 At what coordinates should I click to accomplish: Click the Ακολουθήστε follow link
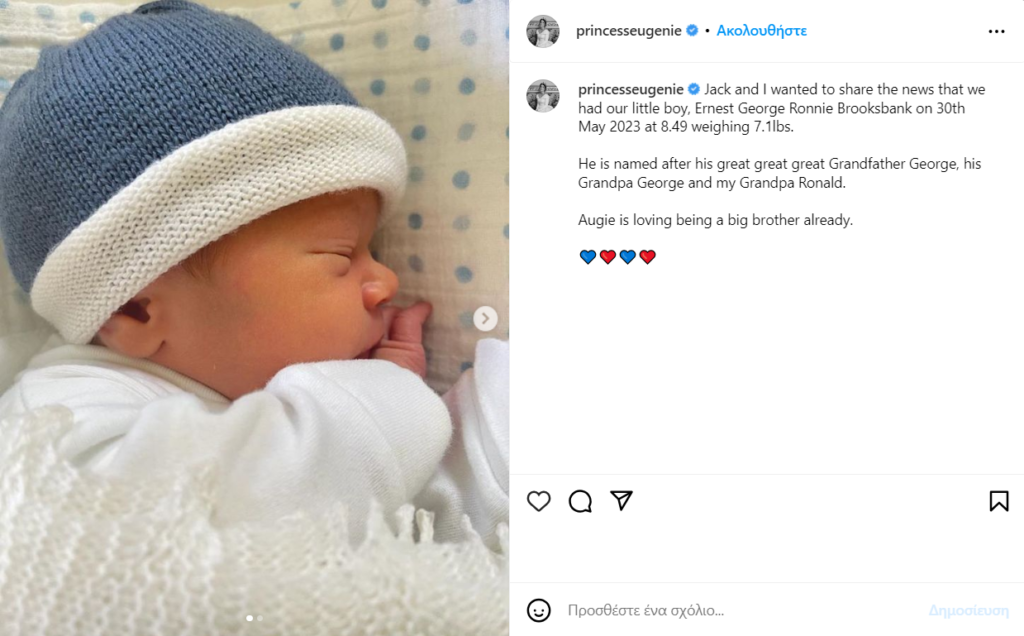[x=761, y=31]
